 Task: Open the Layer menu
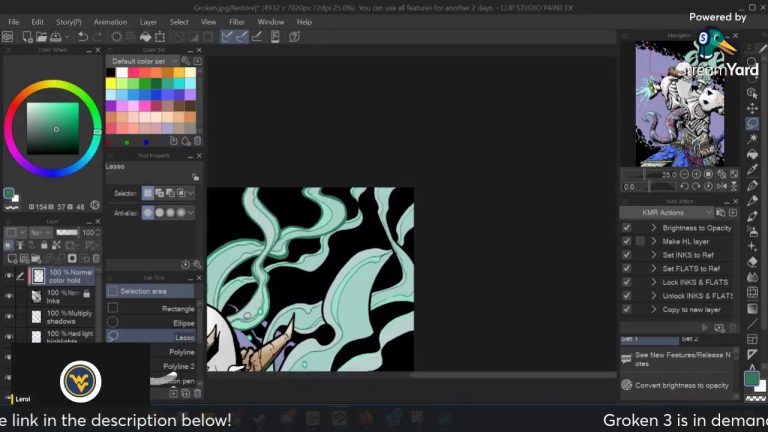coord(148,22)
